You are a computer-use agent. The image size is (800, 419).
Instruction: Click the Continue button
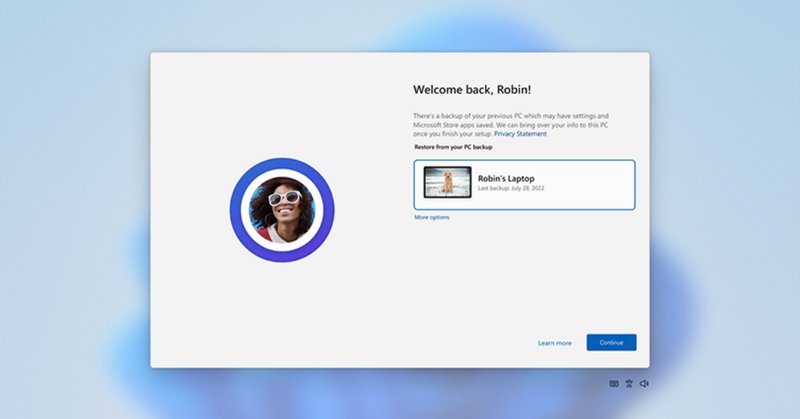pyautogui.click(x=611, y=342)
